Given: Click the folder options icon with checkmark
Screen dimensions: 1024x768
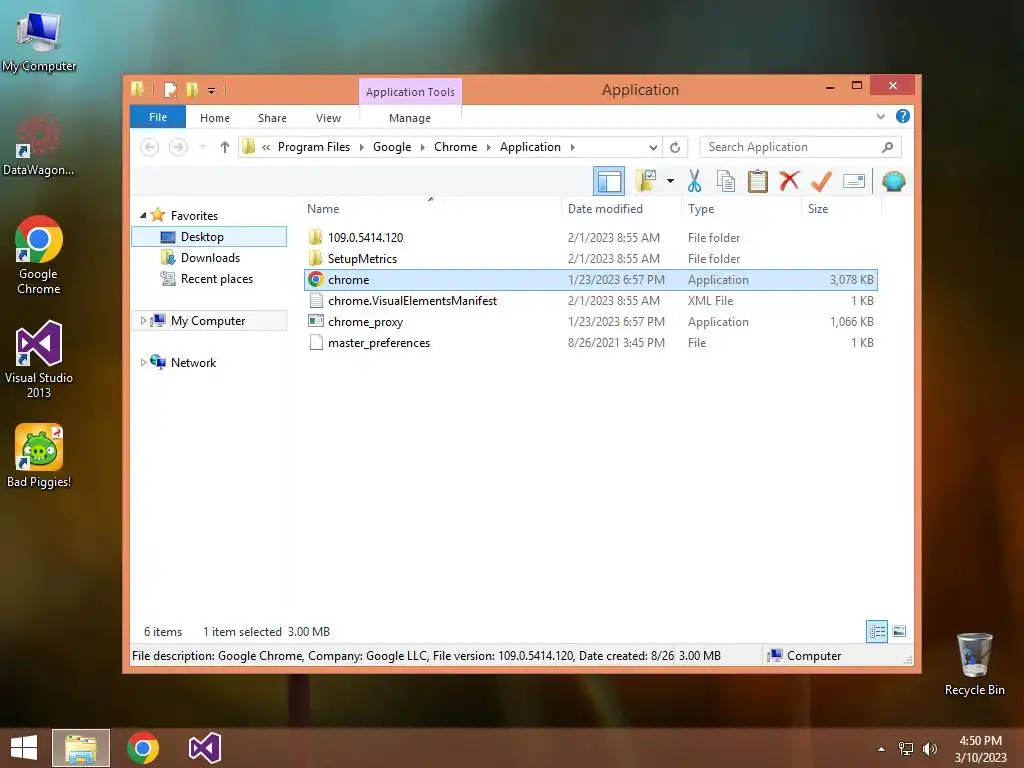Looking at the screenshot, I should [x=646, y=181].
